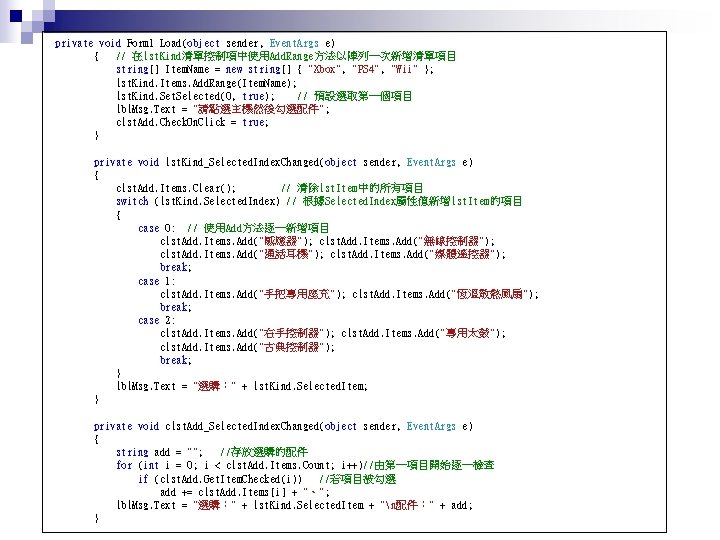The height and width of the screenshot is (540, 720).
Task: Click the "右手控制器" string
Action: pyautogui.click(x=292, y=333)
